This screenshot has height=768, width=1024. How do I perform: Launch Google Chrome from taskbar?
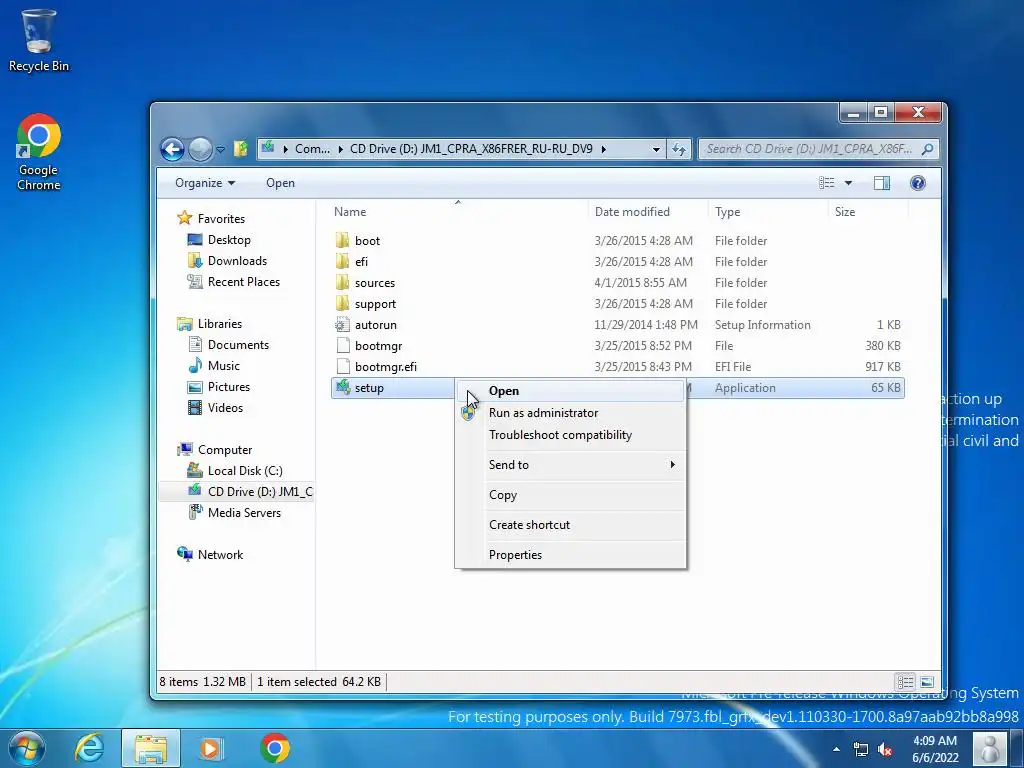pyautogui.click(x=275, y=748)
